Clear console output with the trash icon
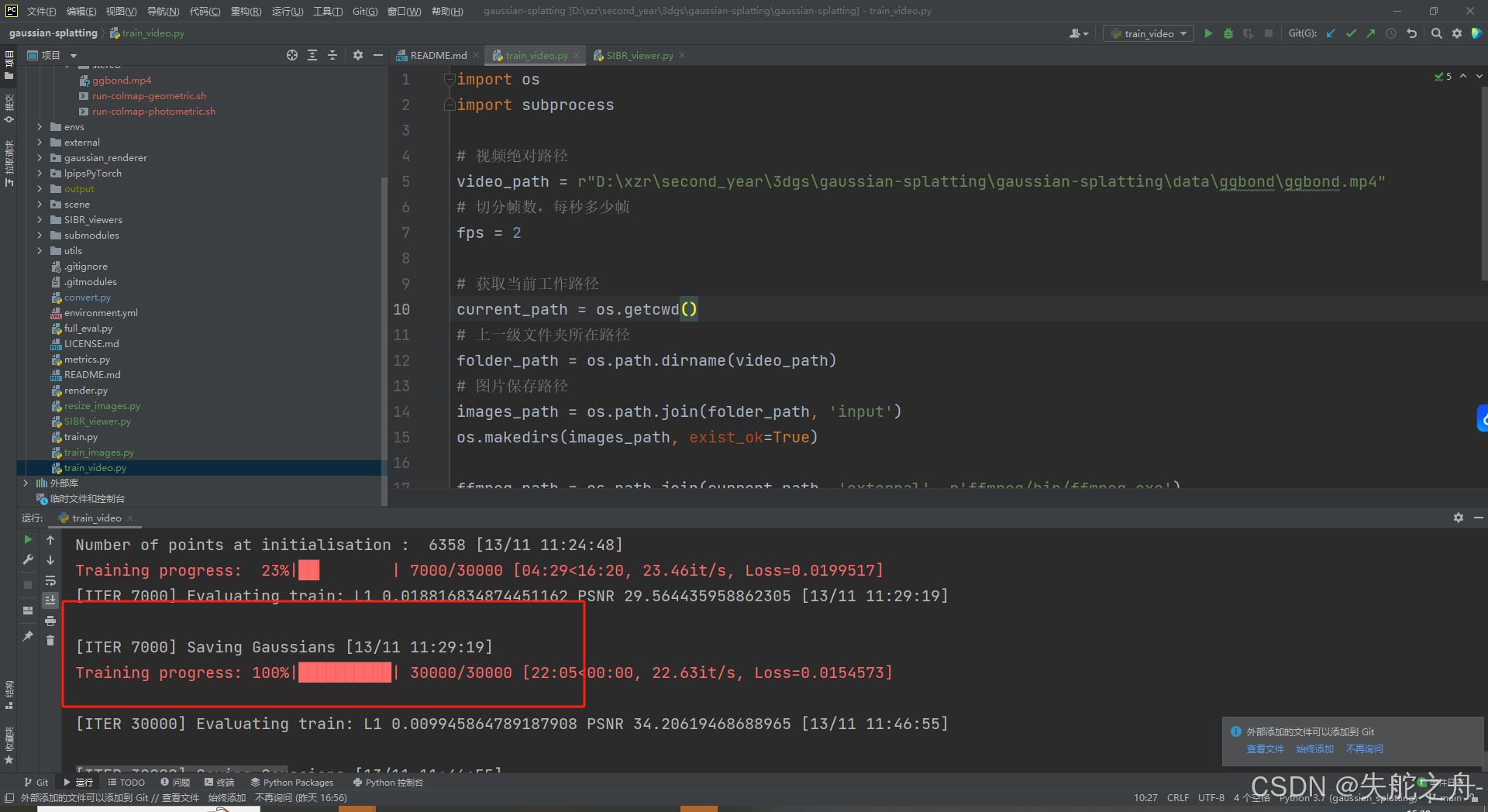This screenshot has width=1488, height=812. point(50,641)
